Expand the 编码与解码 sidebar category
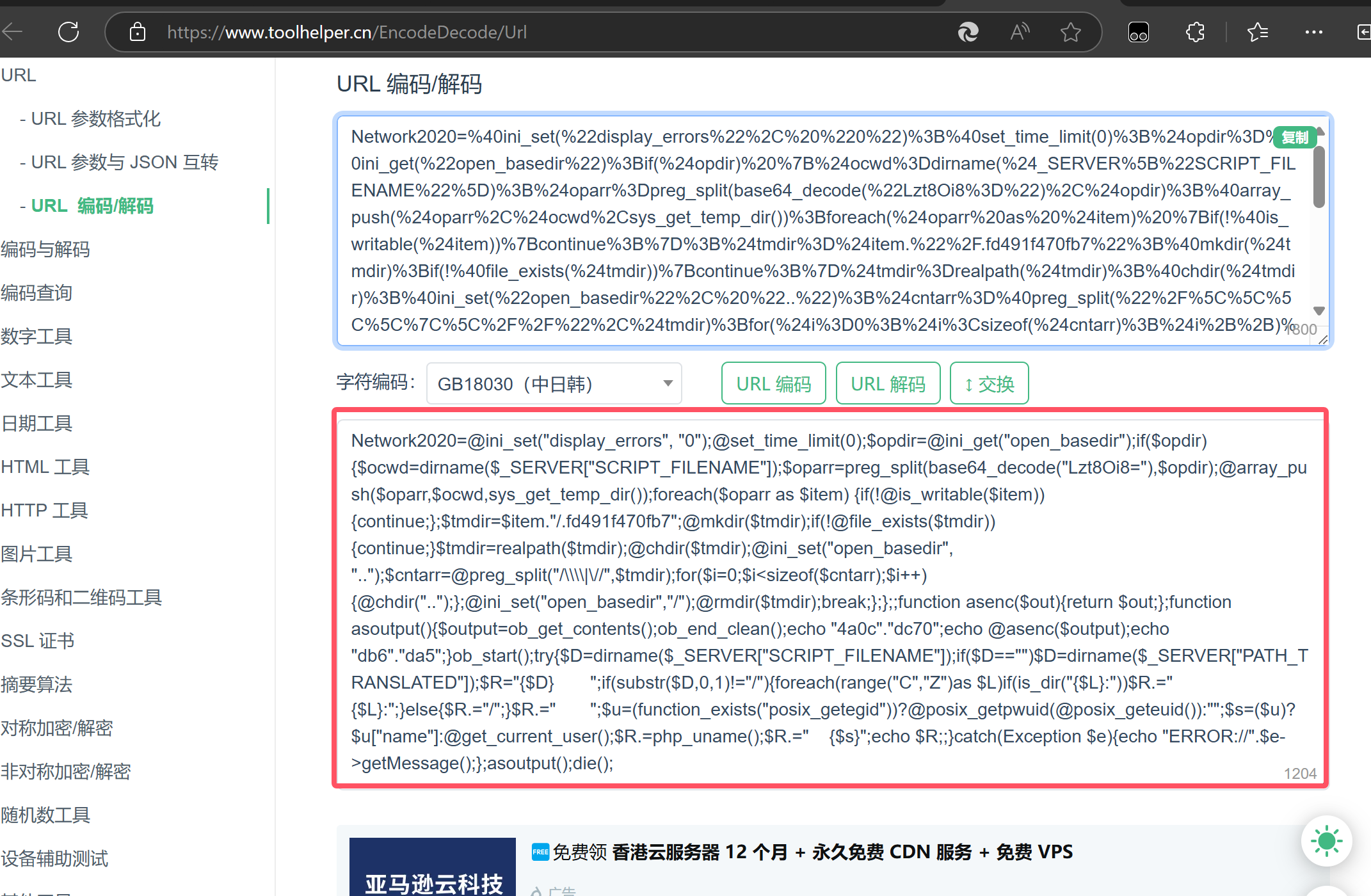 coord(45,249)
